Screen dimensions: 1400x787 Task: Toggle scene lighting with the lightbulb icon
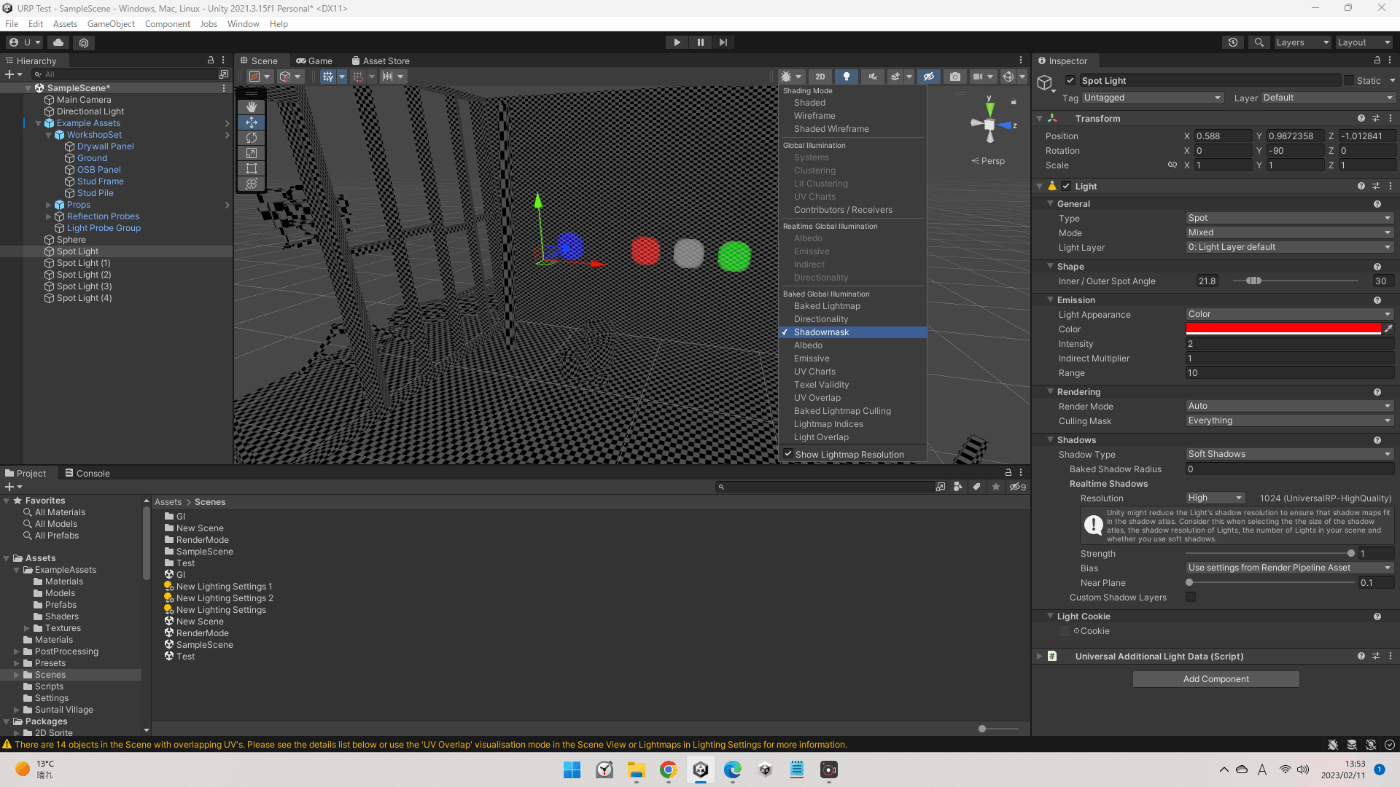847,77
